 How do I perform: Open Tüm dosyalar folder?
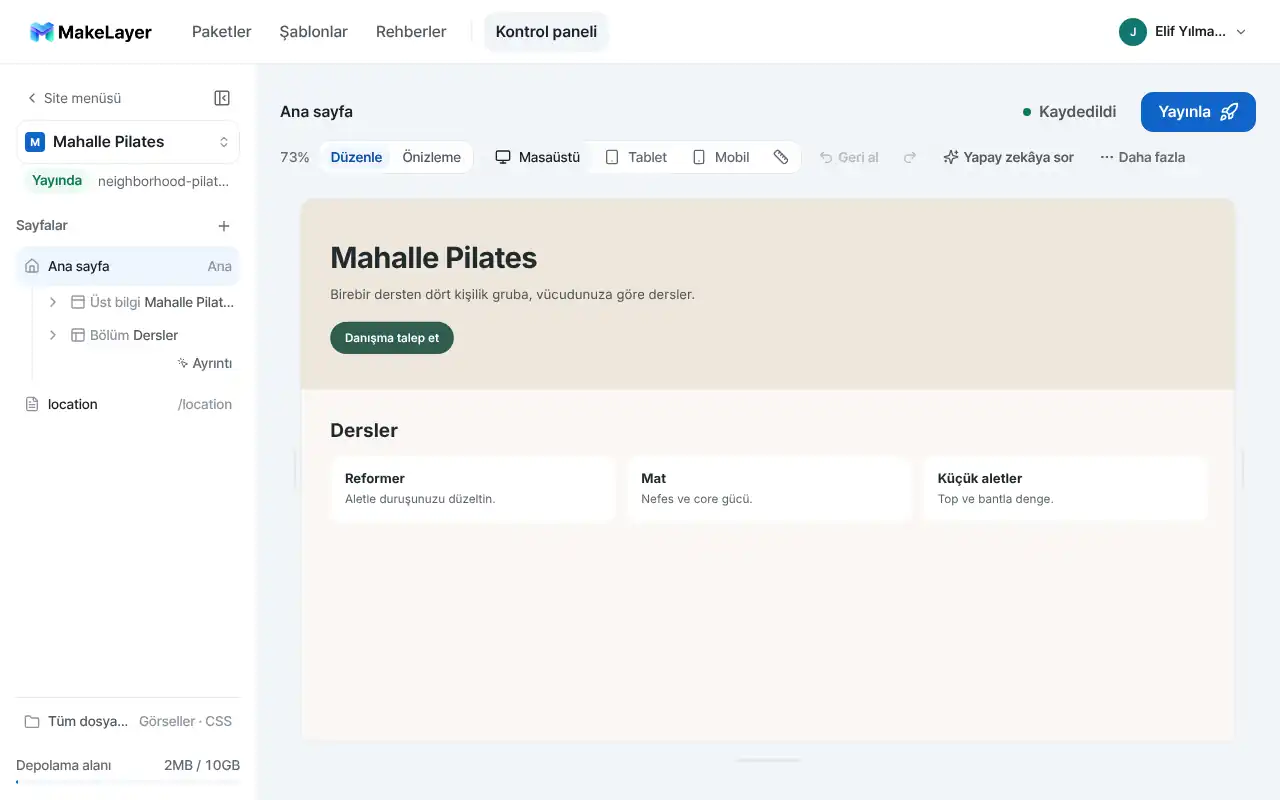coord(128,721)
